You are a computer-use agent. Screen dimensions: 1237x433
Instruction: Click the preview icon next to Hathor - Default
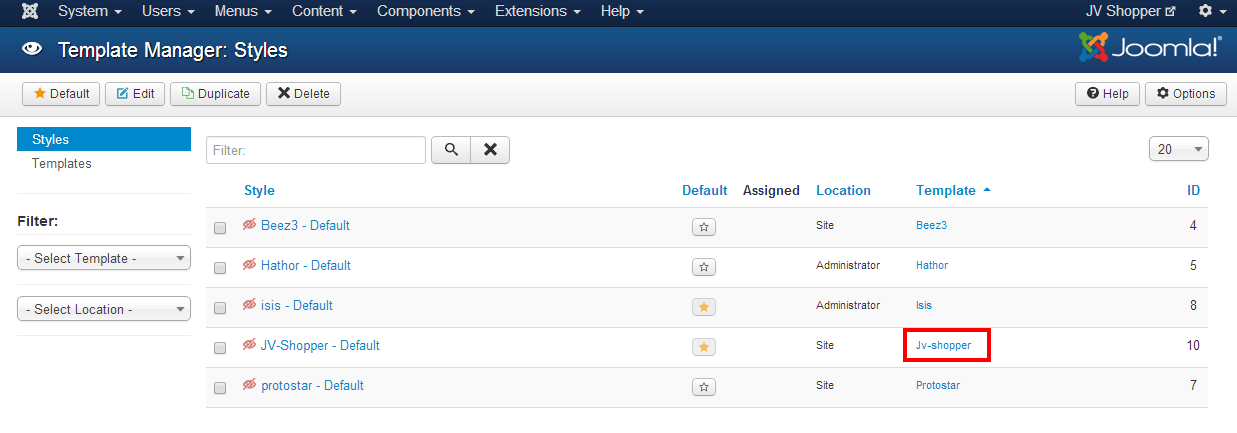pyautogui.click(x=250, y=265)
